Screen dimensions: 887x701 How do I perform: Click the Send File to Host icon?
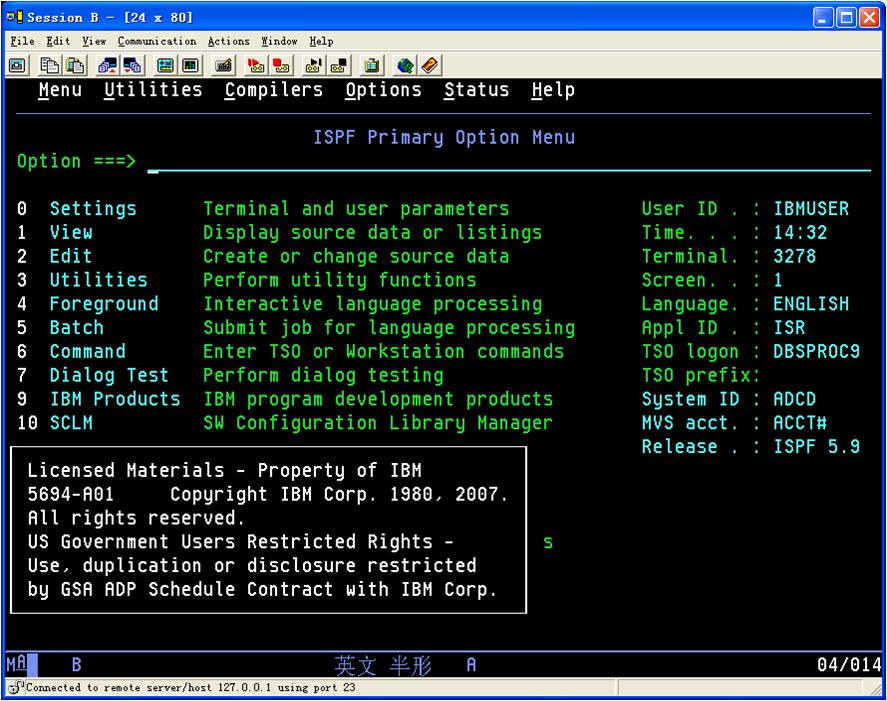tap(107, 66)
